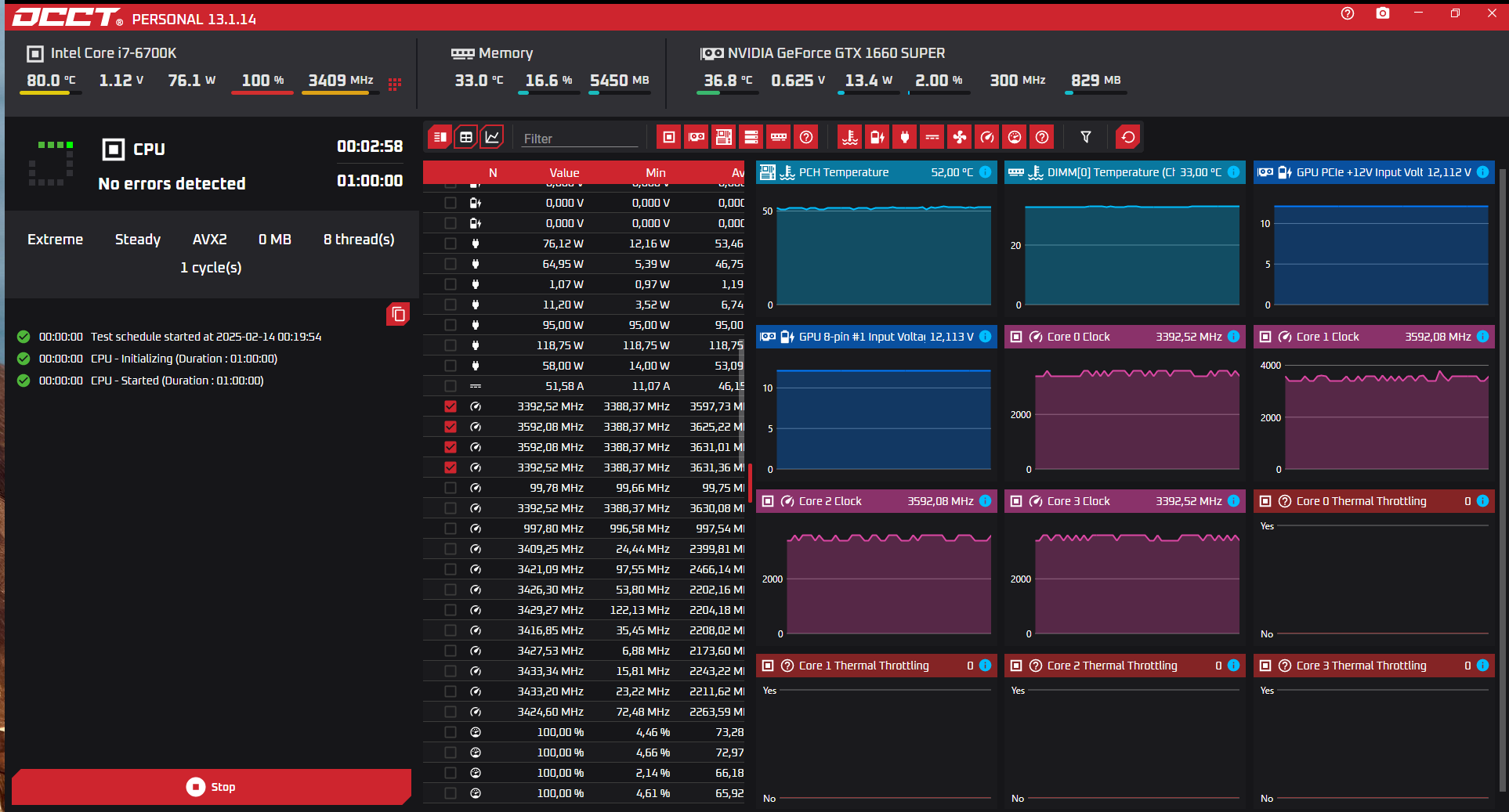Open info for Core 3 Clock graph
The width and height of the screenshot is (1509, 812).
[1234, 501]
